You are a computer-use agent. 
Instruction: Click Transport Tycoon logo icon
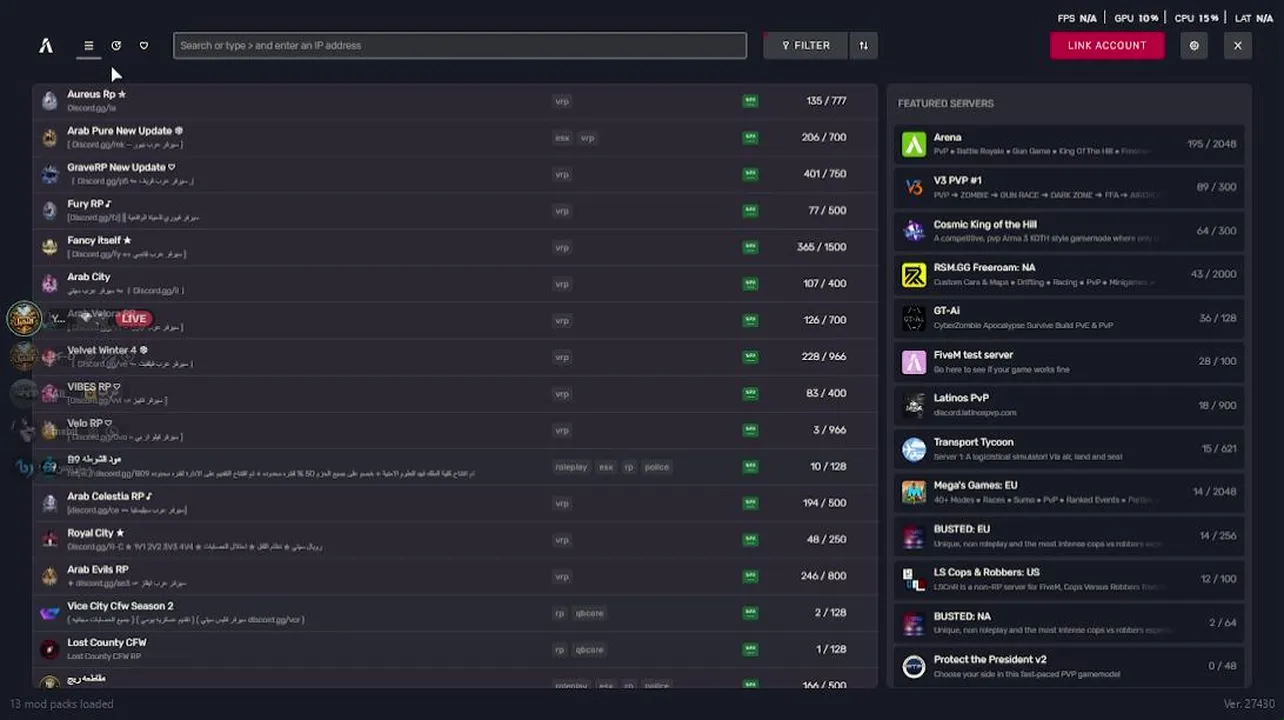tap(914, 449)
